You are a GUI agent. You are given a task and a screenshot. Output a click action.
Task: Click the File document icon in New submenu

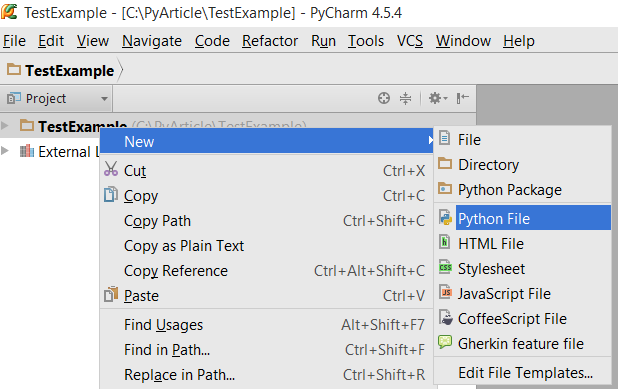pos(445,138)
